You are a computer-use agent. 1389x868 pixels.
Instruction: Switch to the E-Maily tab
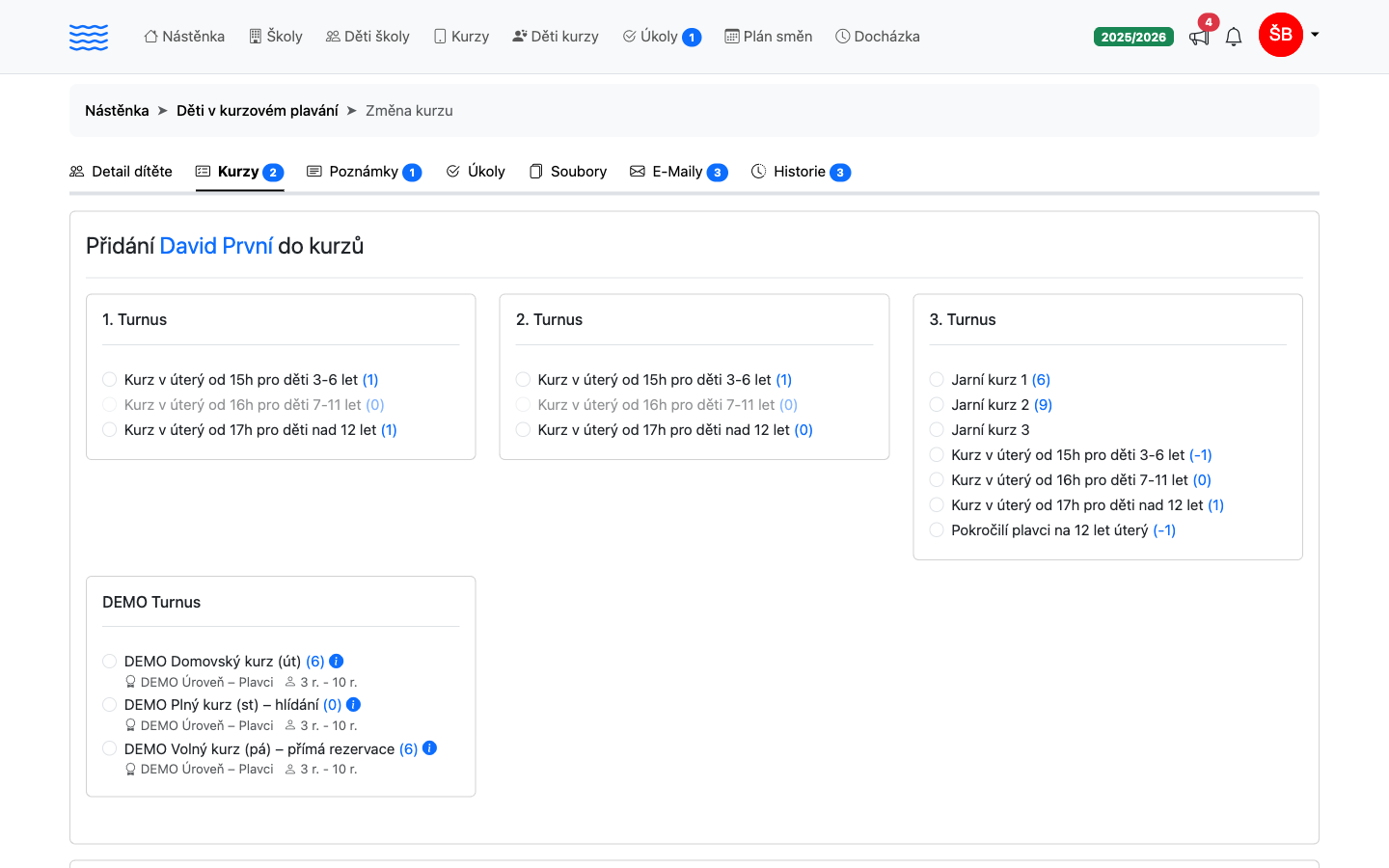click(678, 172)
